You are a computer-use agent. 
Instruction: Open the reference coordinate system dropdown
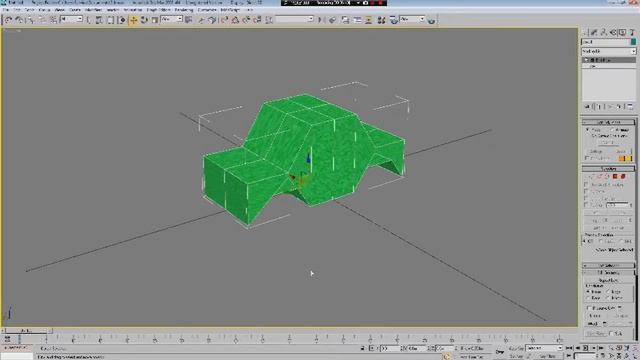171,19
